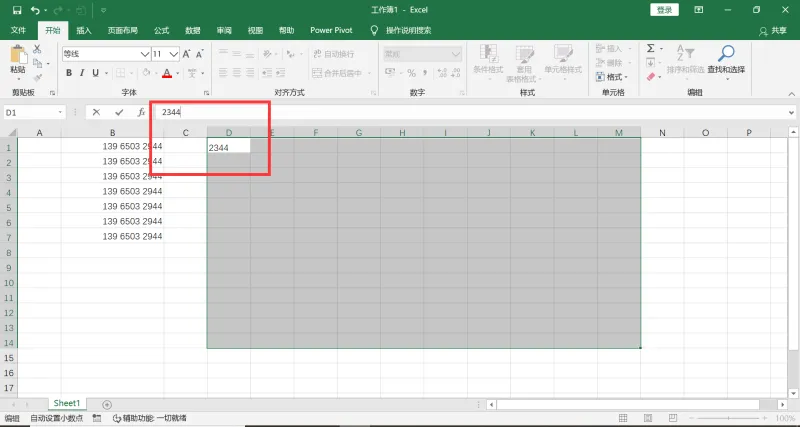Toggle Bold formatting
The width and height of the screenshot is (800, 427).
(69, 73)
